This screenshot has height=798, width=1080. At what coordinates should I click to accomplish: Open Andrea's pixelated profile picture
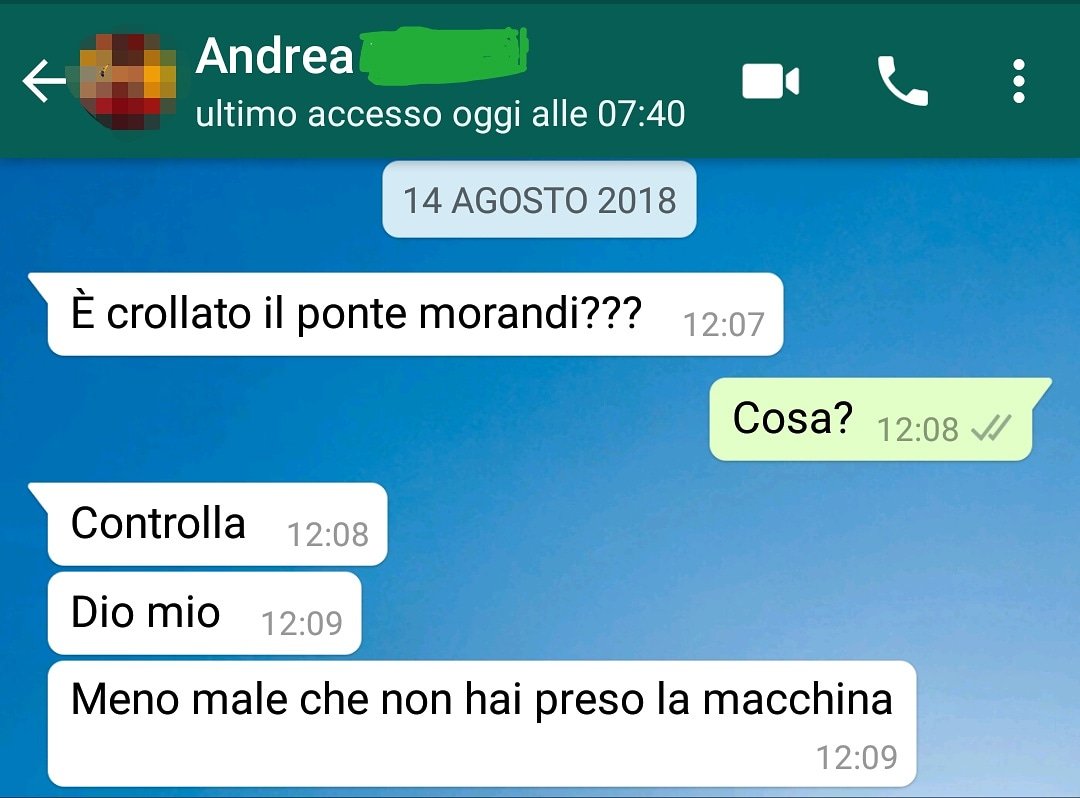pos(128,81)
